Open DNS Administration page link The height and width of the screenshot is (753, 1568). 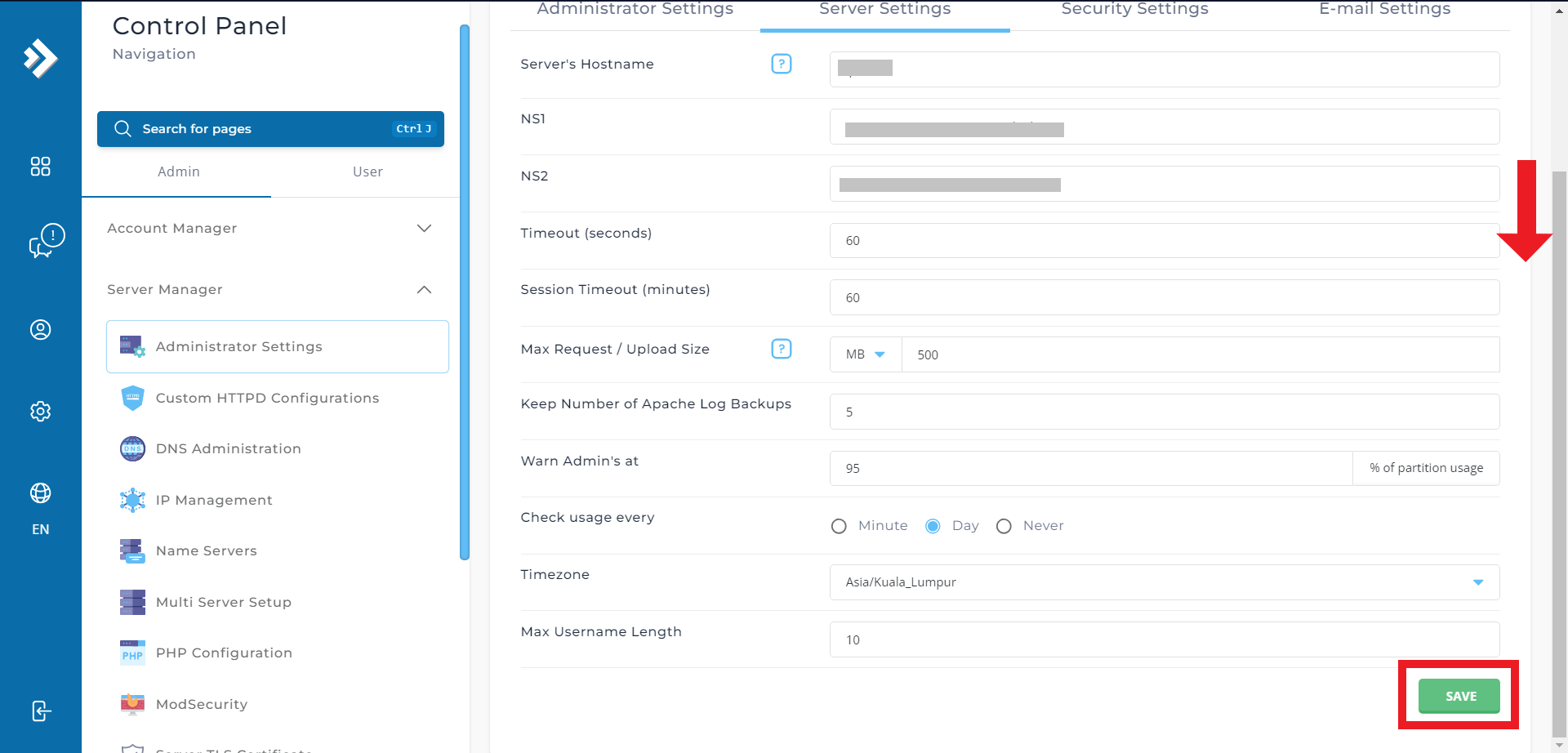tap(228, 448)
